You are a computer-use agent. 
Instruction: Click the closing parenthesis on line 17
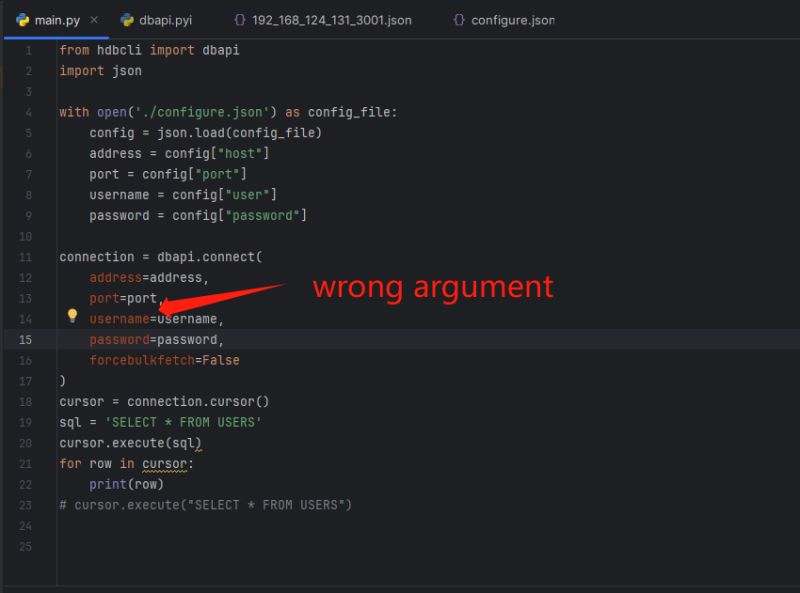pos(62,381)
